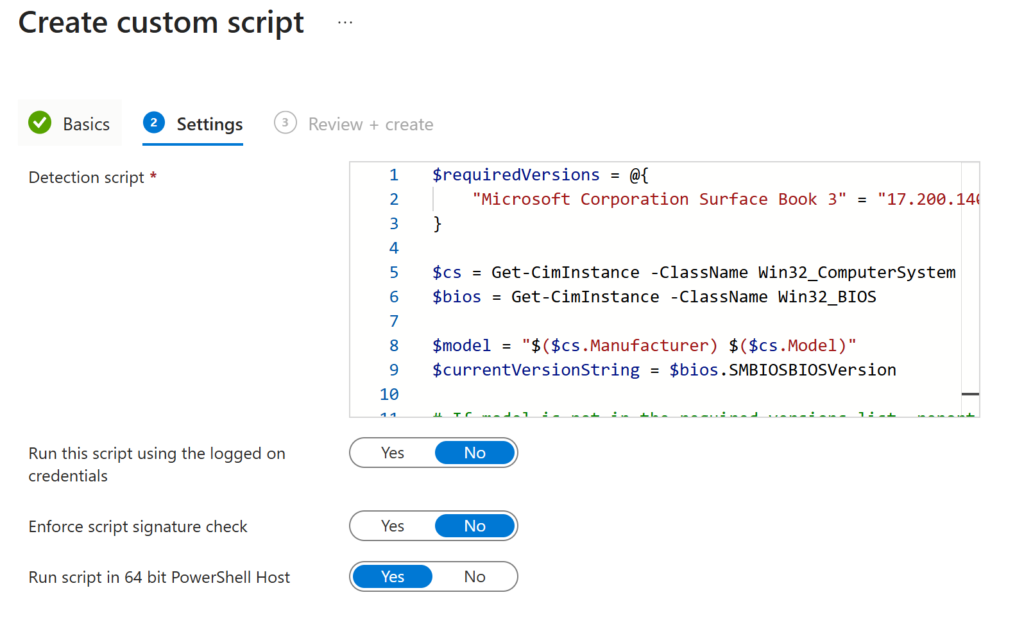Image resolution: width=1024 pixels, height=622 pixels.
Task: Set logged on credentials option to Yes
Action: [x=392, y=453]
